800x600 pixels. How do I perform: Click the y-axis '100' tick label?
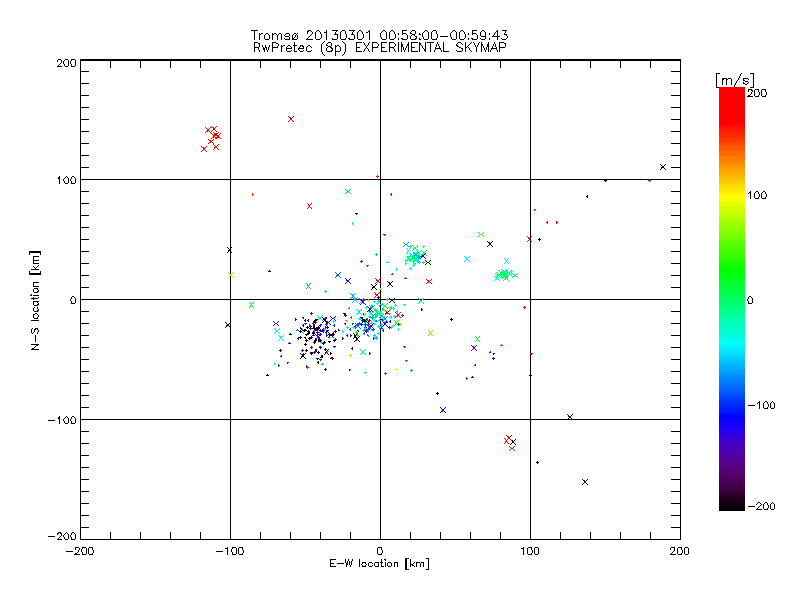pos(66,180)
